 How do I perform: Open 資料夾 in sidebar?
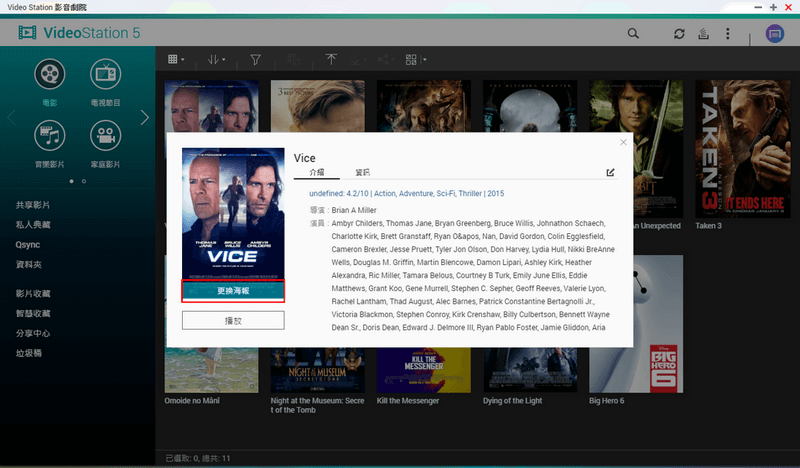click(29, 265)
